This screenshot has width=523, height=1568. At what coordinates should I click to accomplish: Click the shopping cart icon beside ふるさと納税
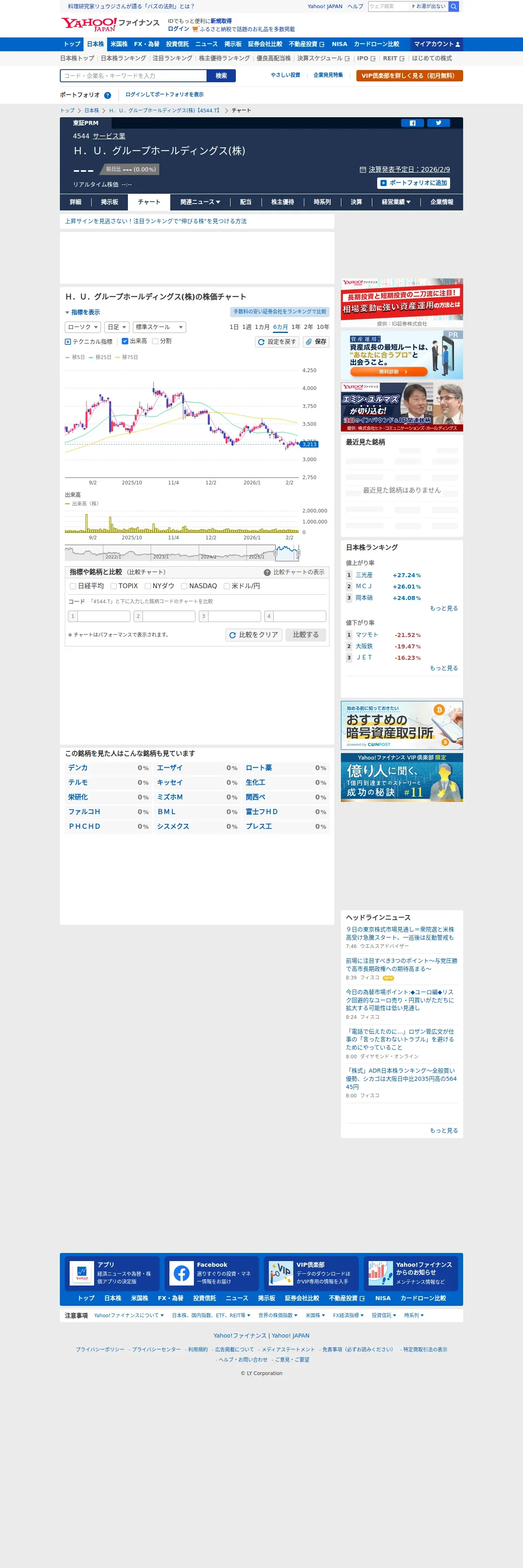[x=195, y=29]
